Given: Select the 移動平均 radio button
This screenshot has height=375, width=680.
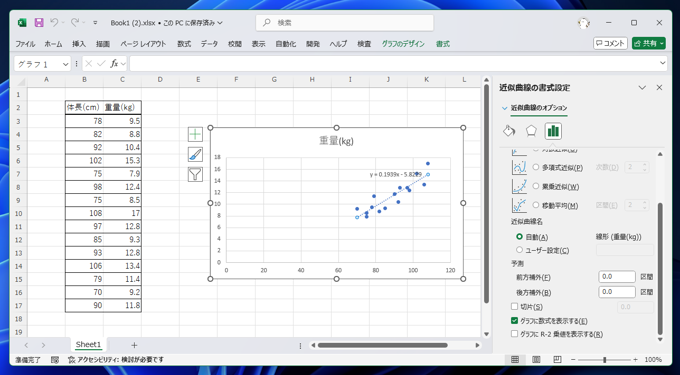Looking at the screenshot, I should coord(536,205).
